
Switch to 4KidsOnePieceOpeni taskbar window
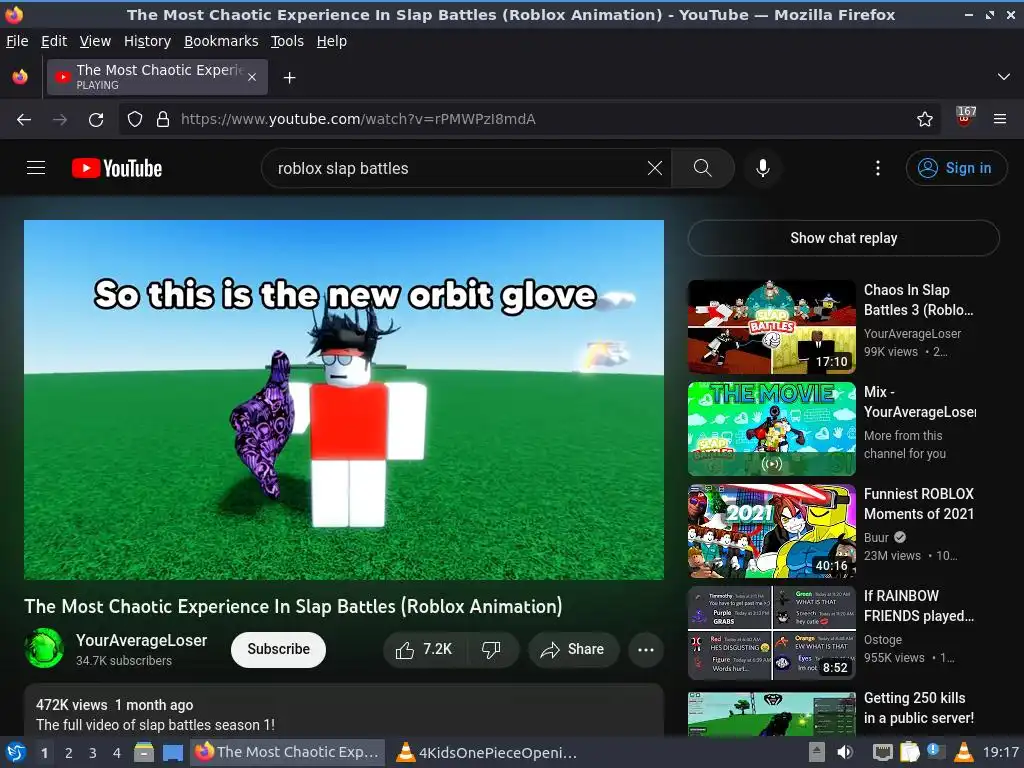coord(487,753)
